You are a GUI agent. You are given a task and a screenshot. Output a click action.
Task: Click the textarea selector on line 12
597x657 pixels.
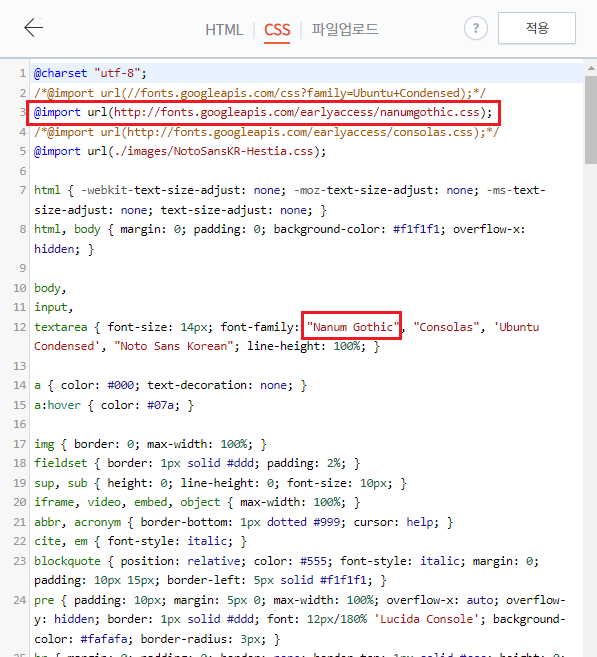click(60, 327)
